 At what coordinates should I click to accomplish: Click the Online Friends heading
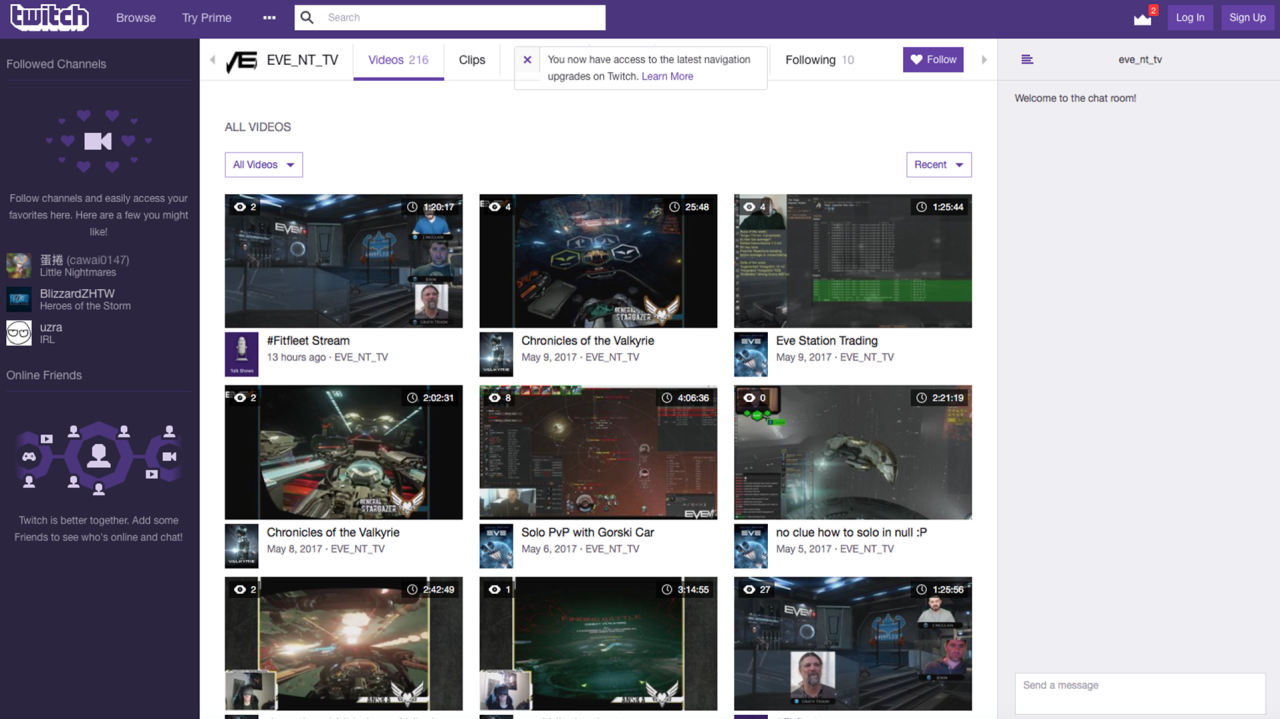[x=44, y=375]
